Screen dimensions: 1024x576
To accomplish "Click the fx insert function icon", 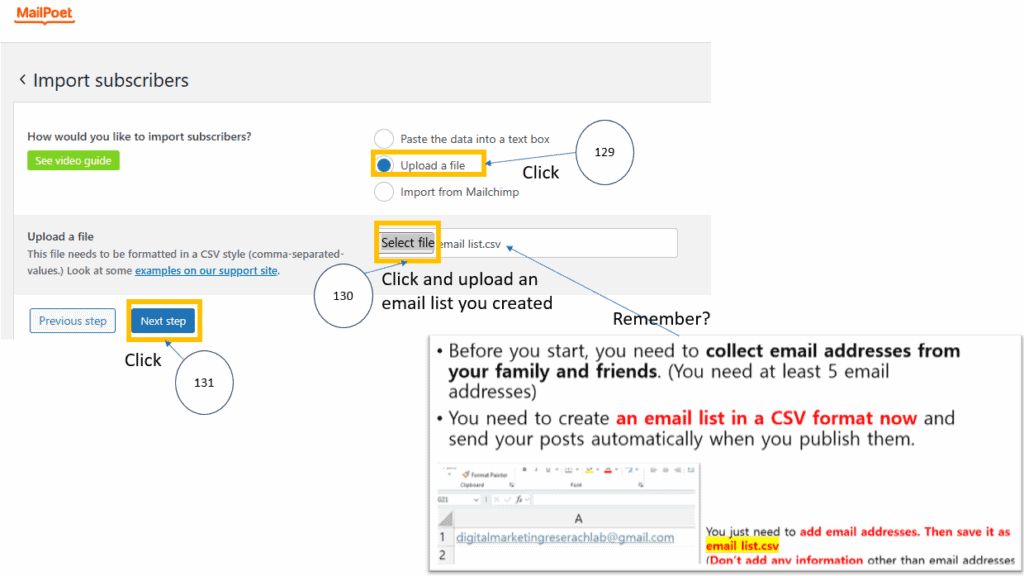I will pos(520,498).
